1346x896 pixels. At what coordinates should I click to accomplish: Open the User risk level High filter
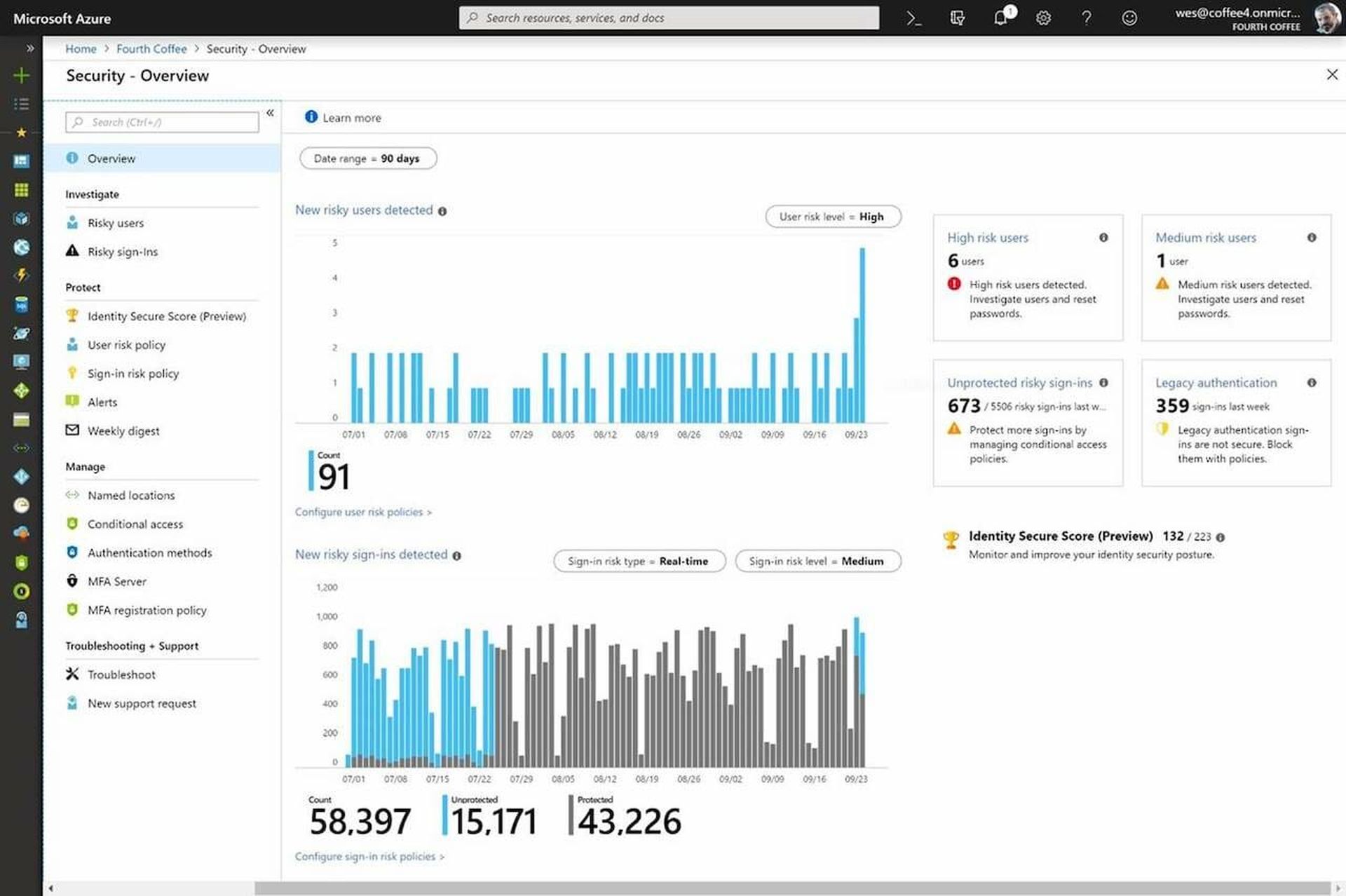pyautogui.click(x=833, y=217)
